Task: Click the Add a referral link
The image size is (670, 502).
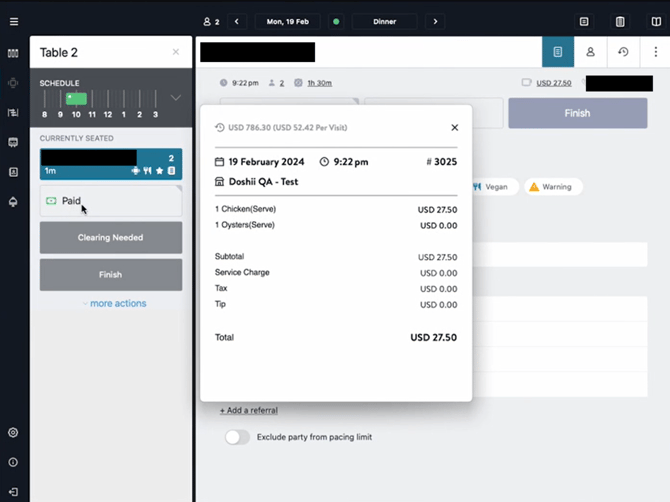Action: [248, 410]
